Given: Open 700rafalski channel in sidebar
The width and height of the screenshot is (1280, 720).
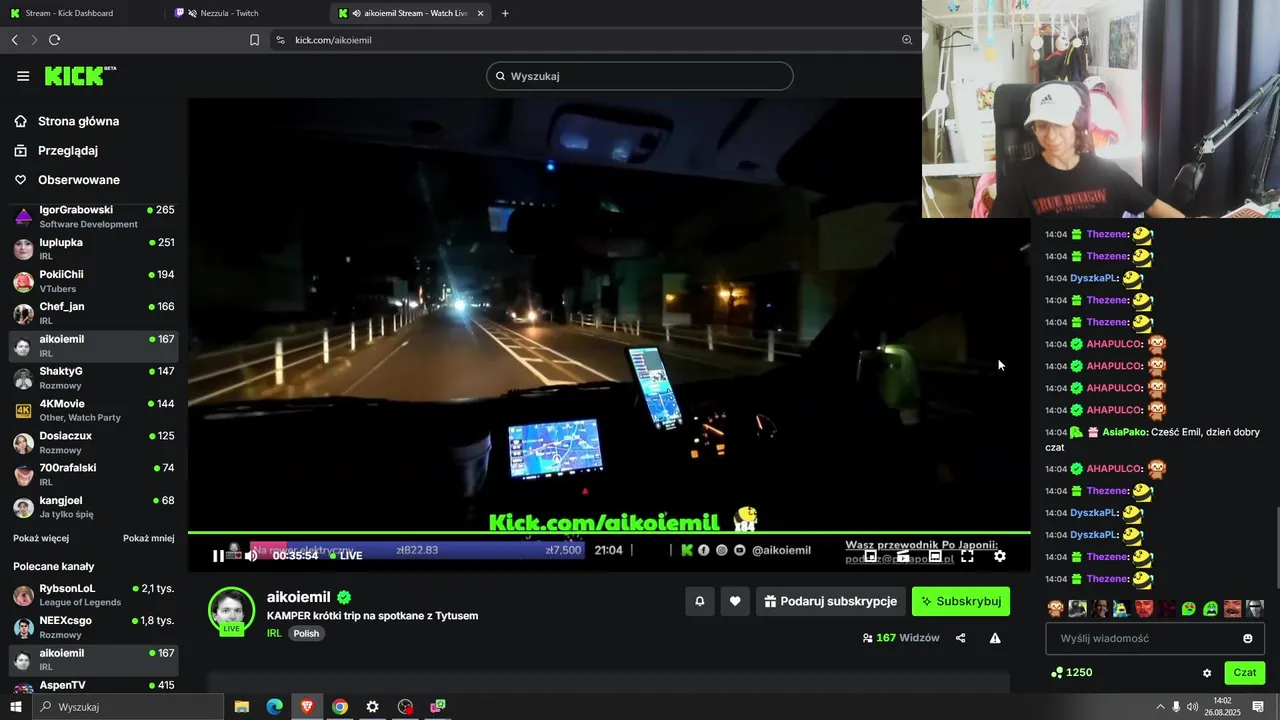Looking at the screenshot, I should [x=94, y=474].
